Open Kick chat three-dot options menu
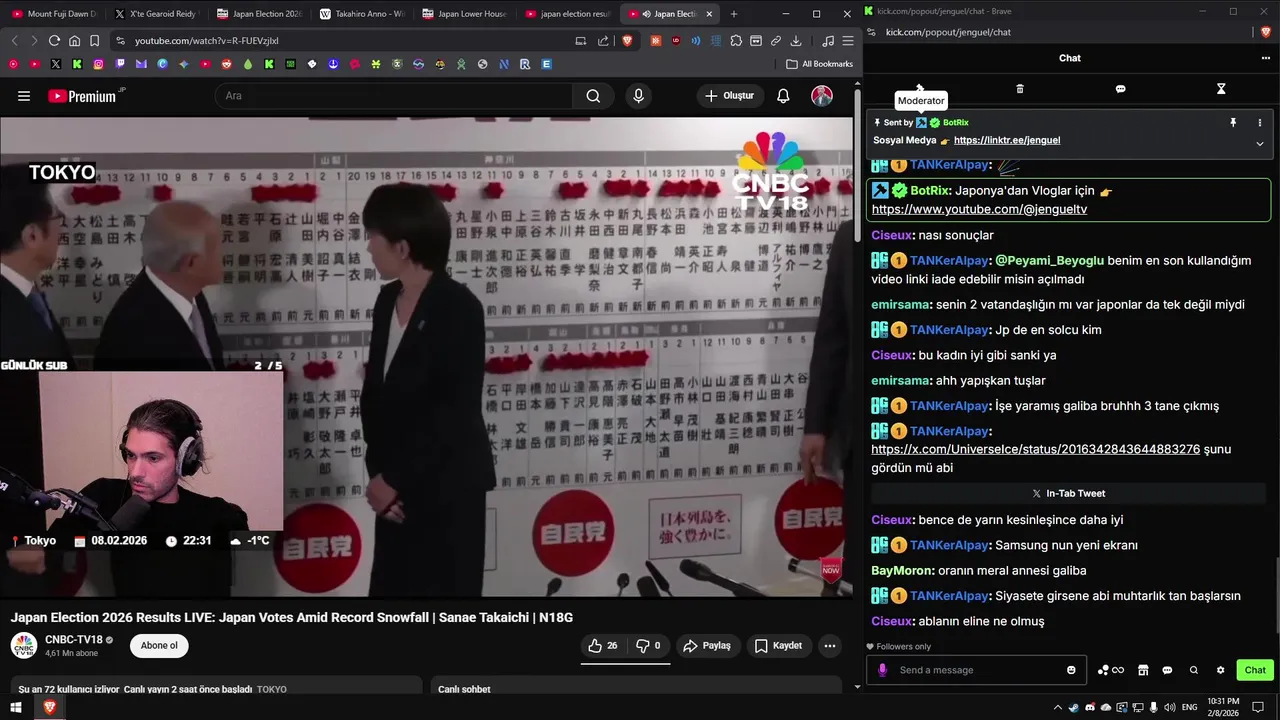The width and height of the screenshot is (1280, 720). point(1265,58)
